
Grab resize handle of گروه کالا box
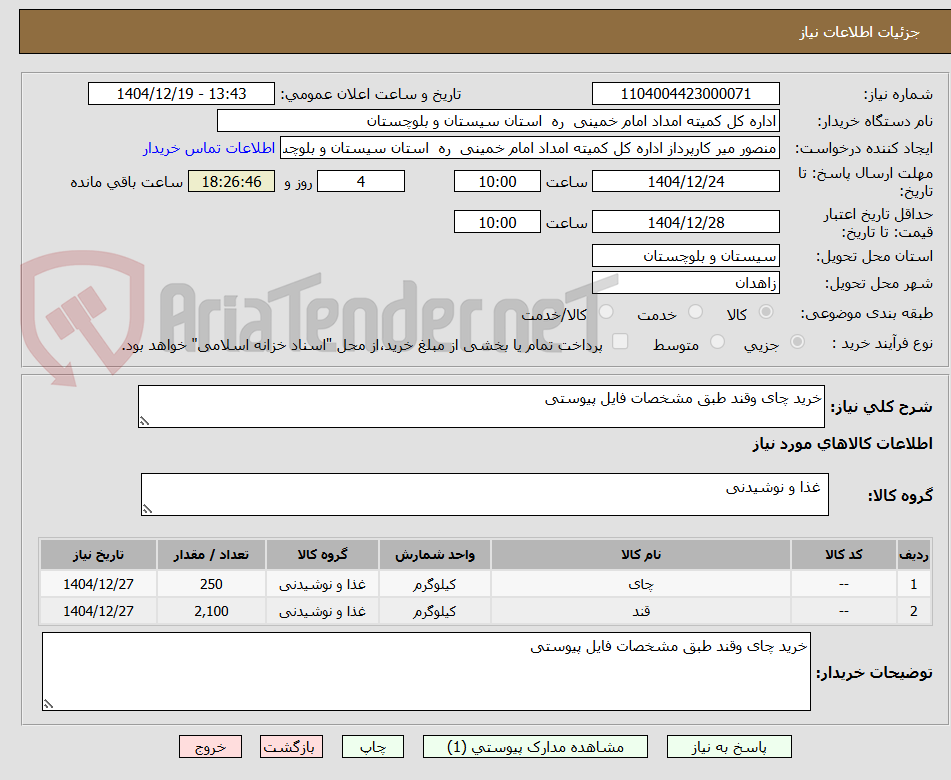click(x=147, y=509)
